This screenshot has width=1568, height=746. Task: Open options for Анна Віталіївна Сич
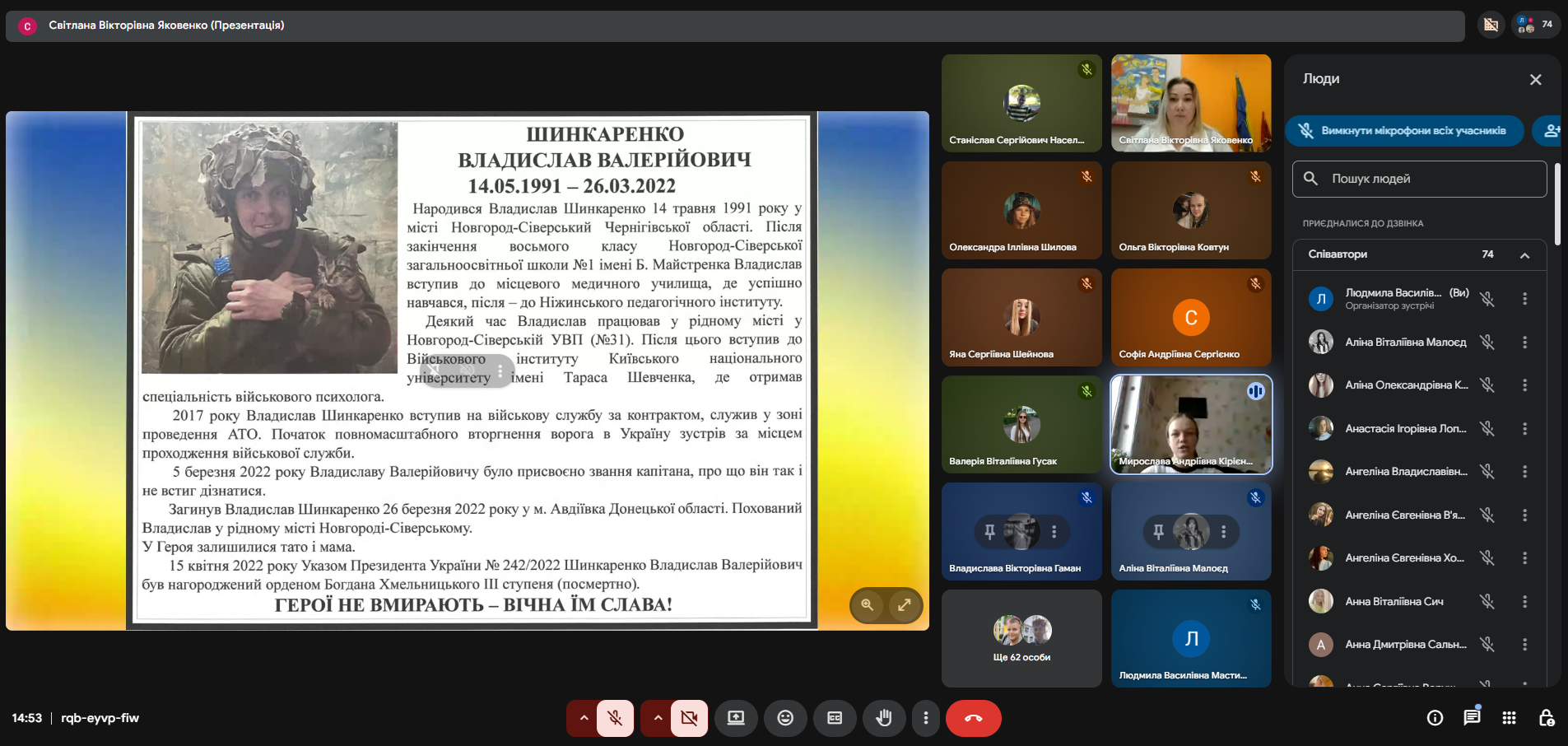[x=1524, y=602]
